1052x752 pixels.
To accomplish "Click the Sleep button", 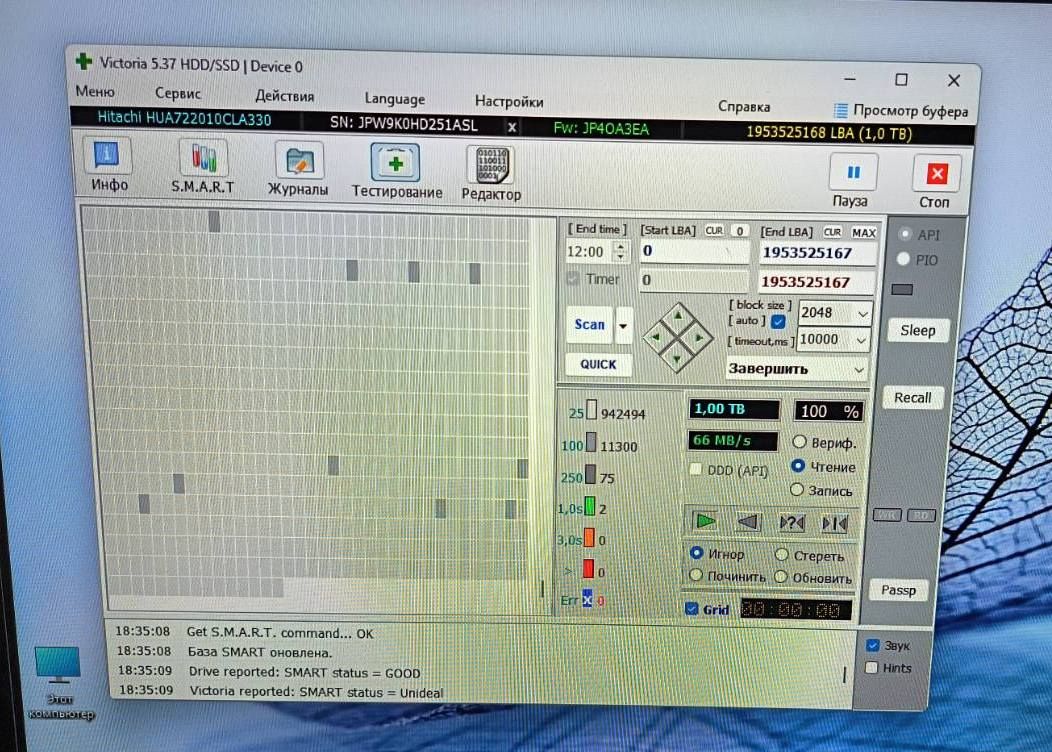I will tap(917, 330).
